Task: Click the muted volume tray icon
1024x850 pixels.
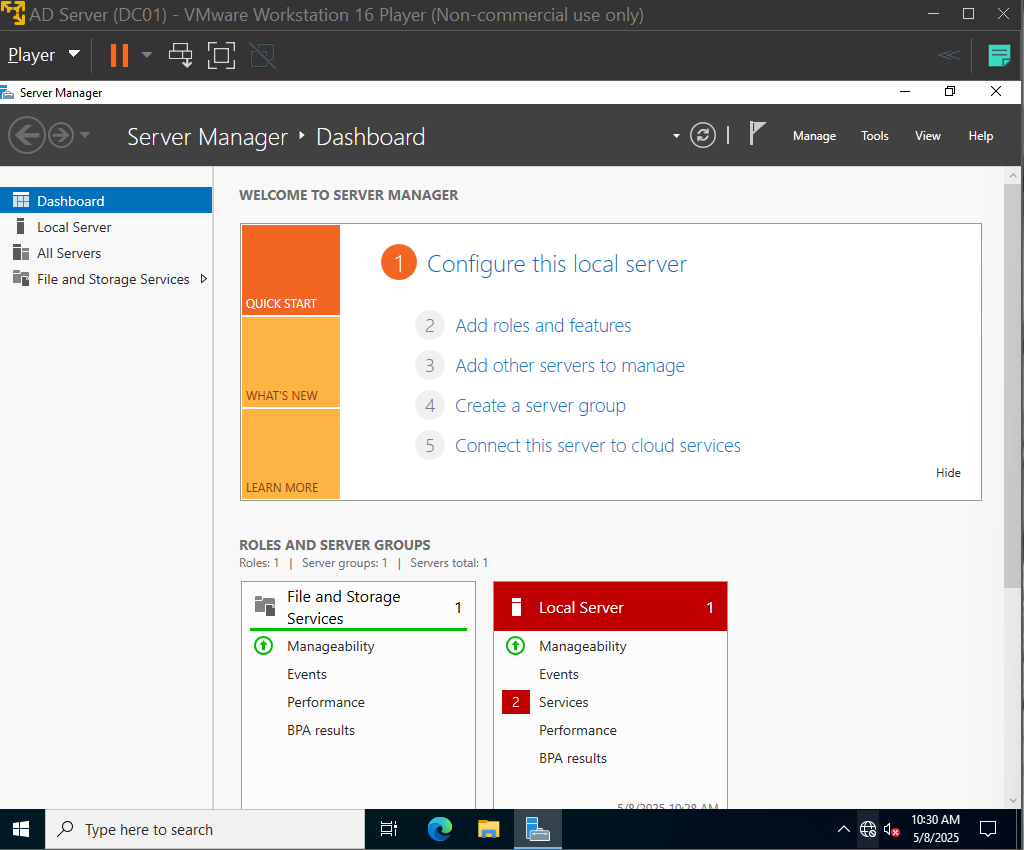Action: pos(891,830)
